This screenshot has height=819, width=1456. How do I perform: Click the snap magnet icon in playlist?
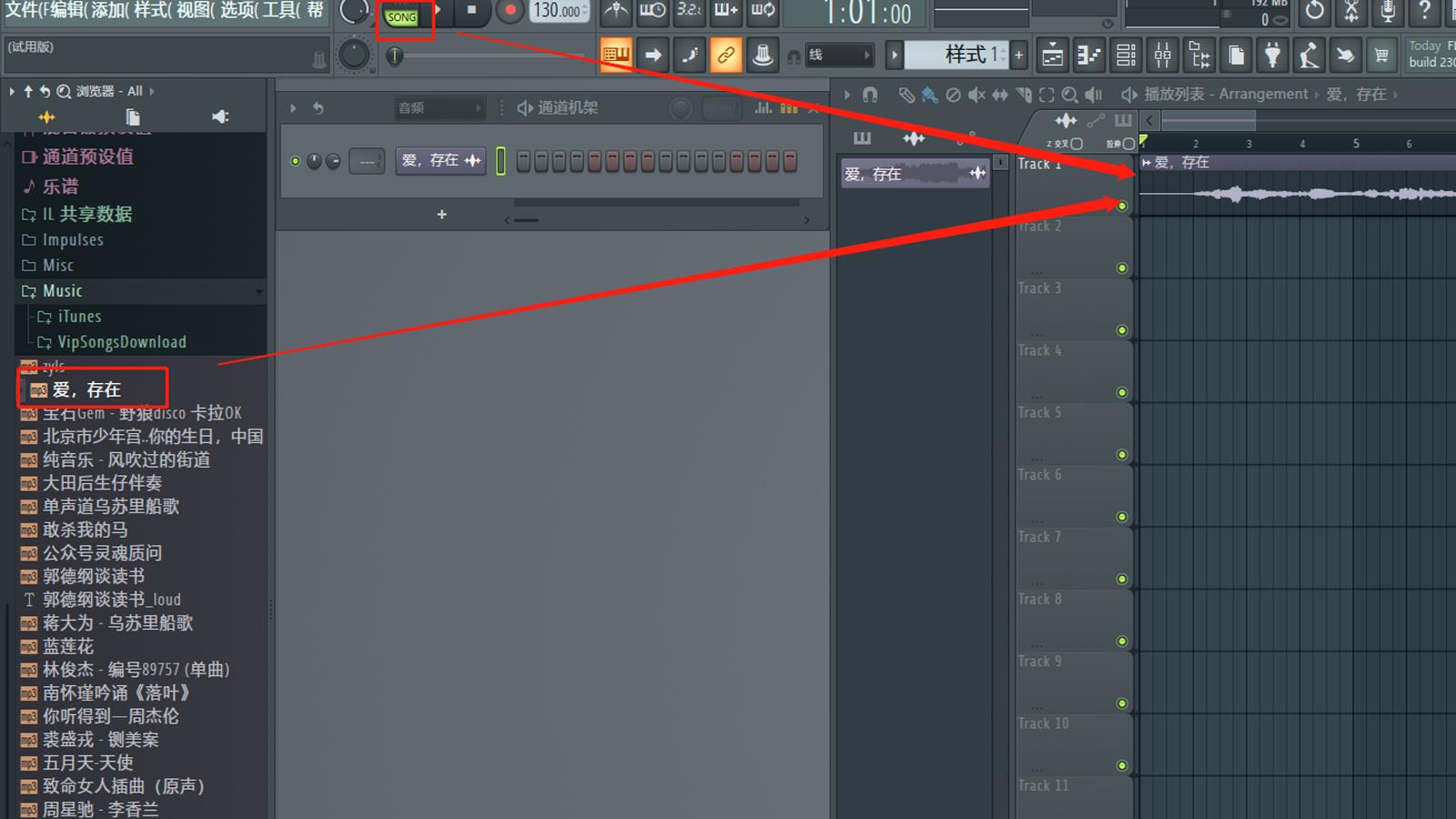pos(870,94)
